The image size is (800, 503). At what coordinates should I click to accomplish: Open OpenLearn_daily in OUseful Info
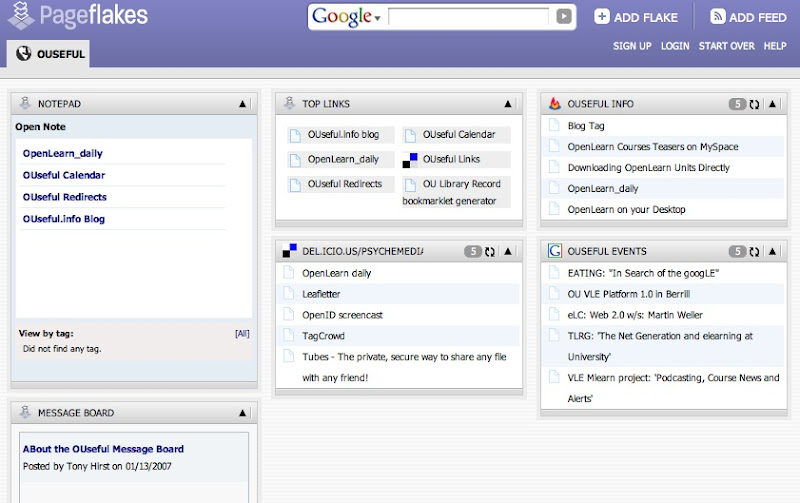[603, 189]
